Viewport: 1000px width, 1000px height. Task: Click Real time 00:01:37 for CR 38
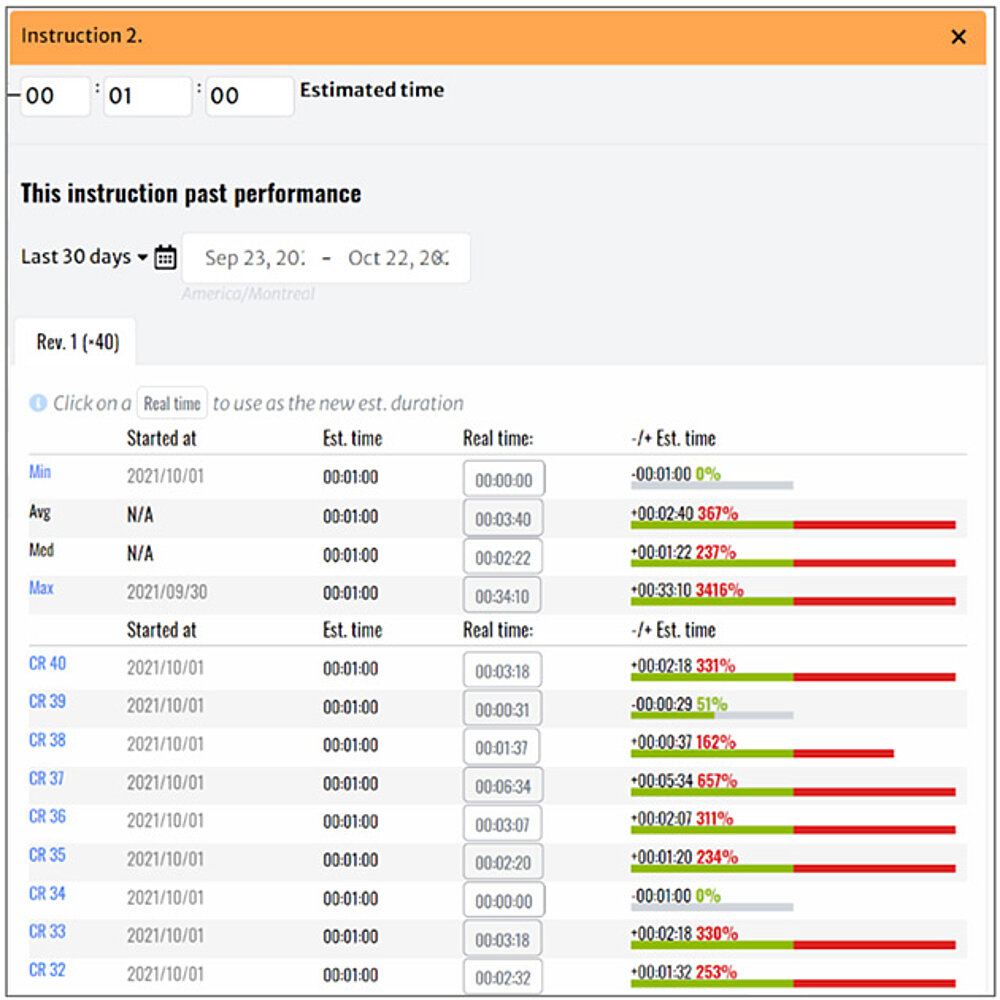pyautogui.click(x=504, y=745)
